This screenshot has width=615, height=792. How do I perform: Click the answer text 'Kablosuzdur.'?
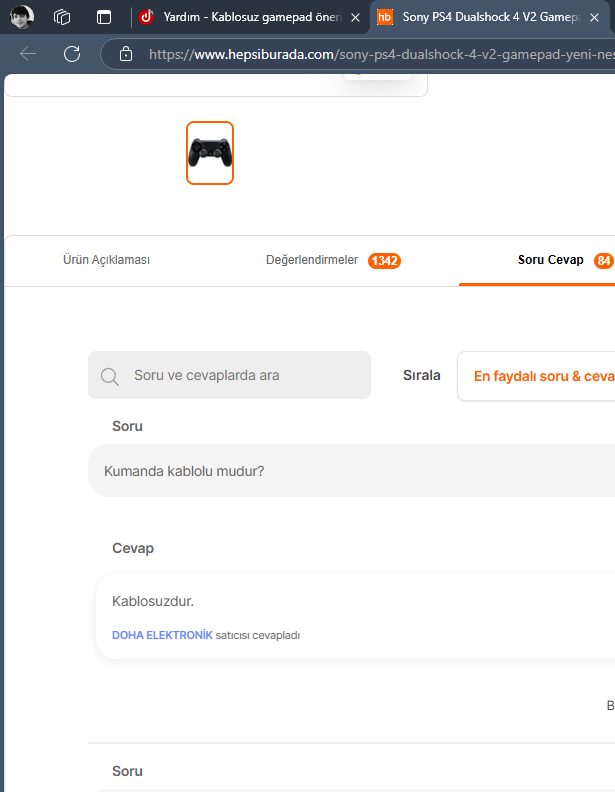pyautogui.click(x=153, y=601)
